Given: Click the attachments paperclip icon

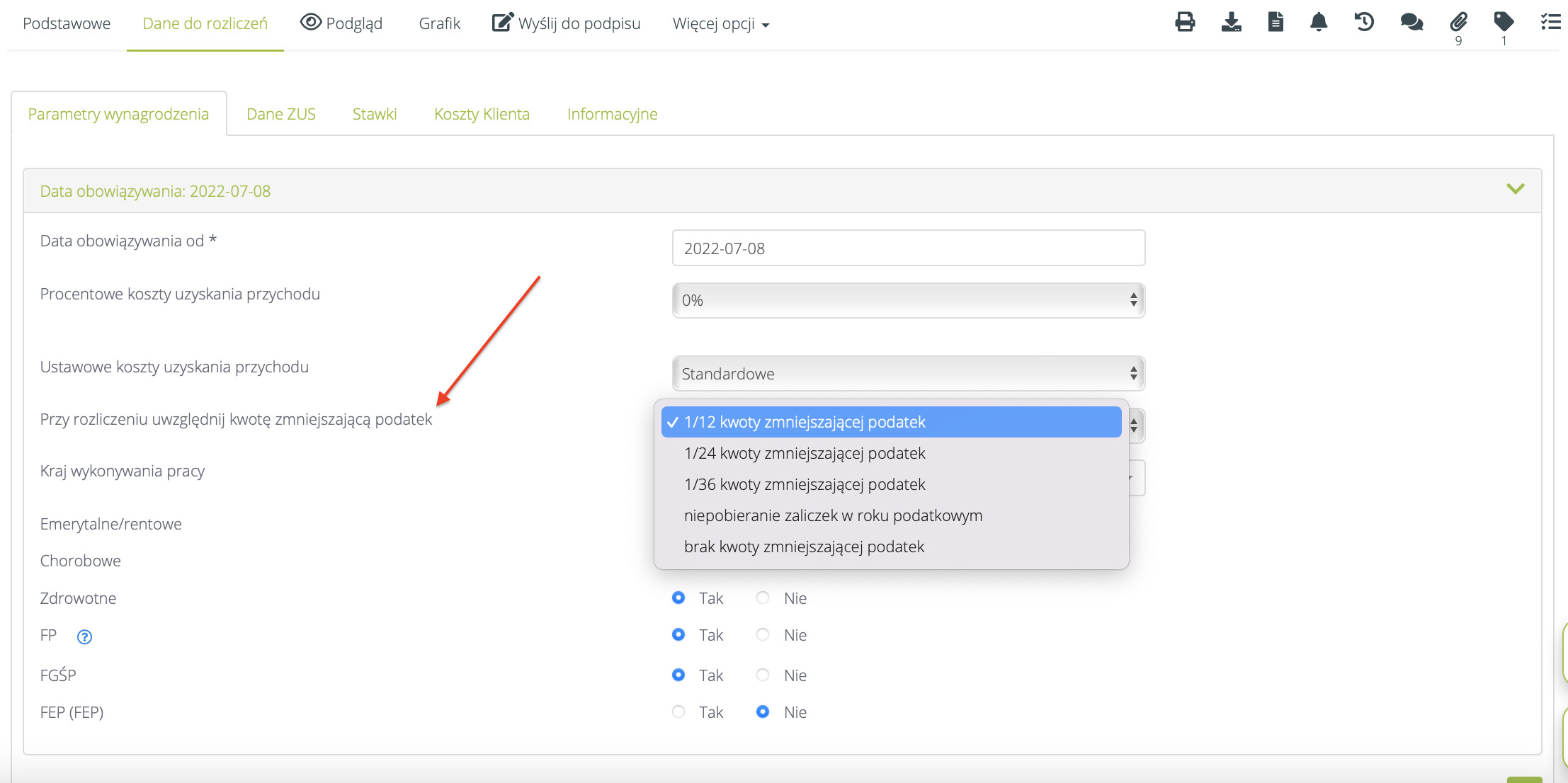Looking at the screenshot, I should [1458, 22].
